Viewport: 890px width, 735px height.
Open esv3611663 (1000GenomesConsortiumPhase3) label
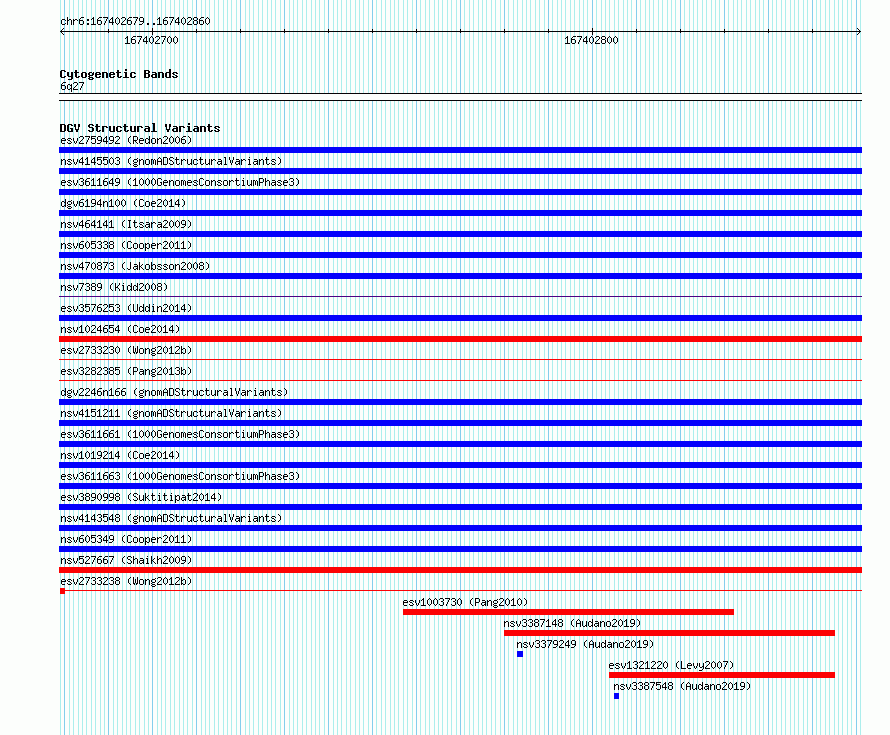tap(180, 476)
